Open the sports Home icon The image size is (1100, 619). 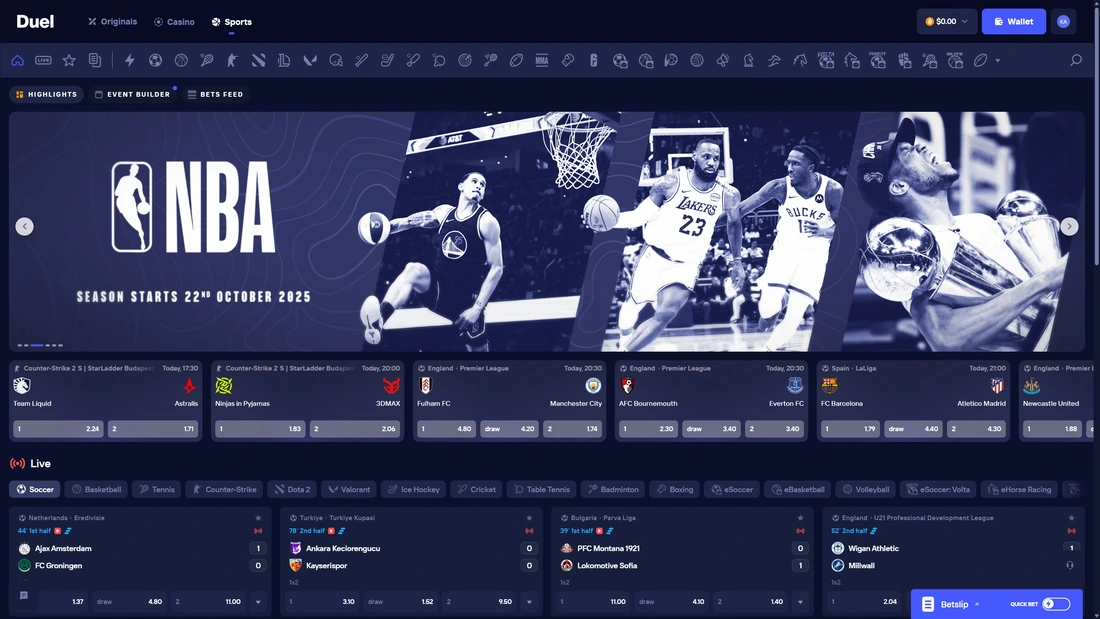(18, 60)
